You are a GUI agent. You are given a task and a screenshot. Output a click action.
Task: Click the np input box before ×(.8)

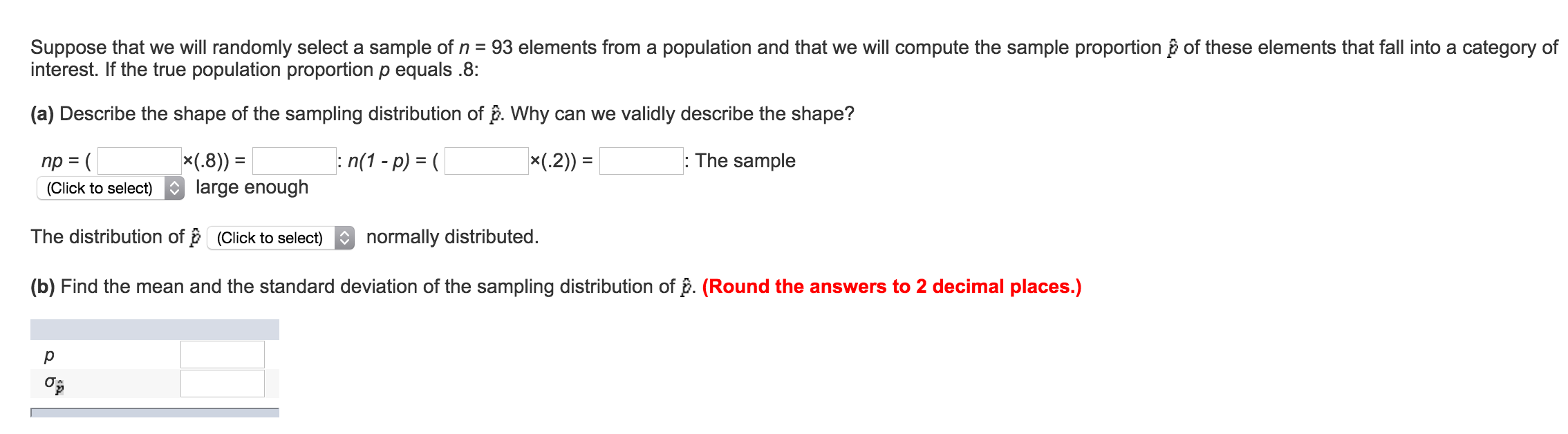click(140, 161)
